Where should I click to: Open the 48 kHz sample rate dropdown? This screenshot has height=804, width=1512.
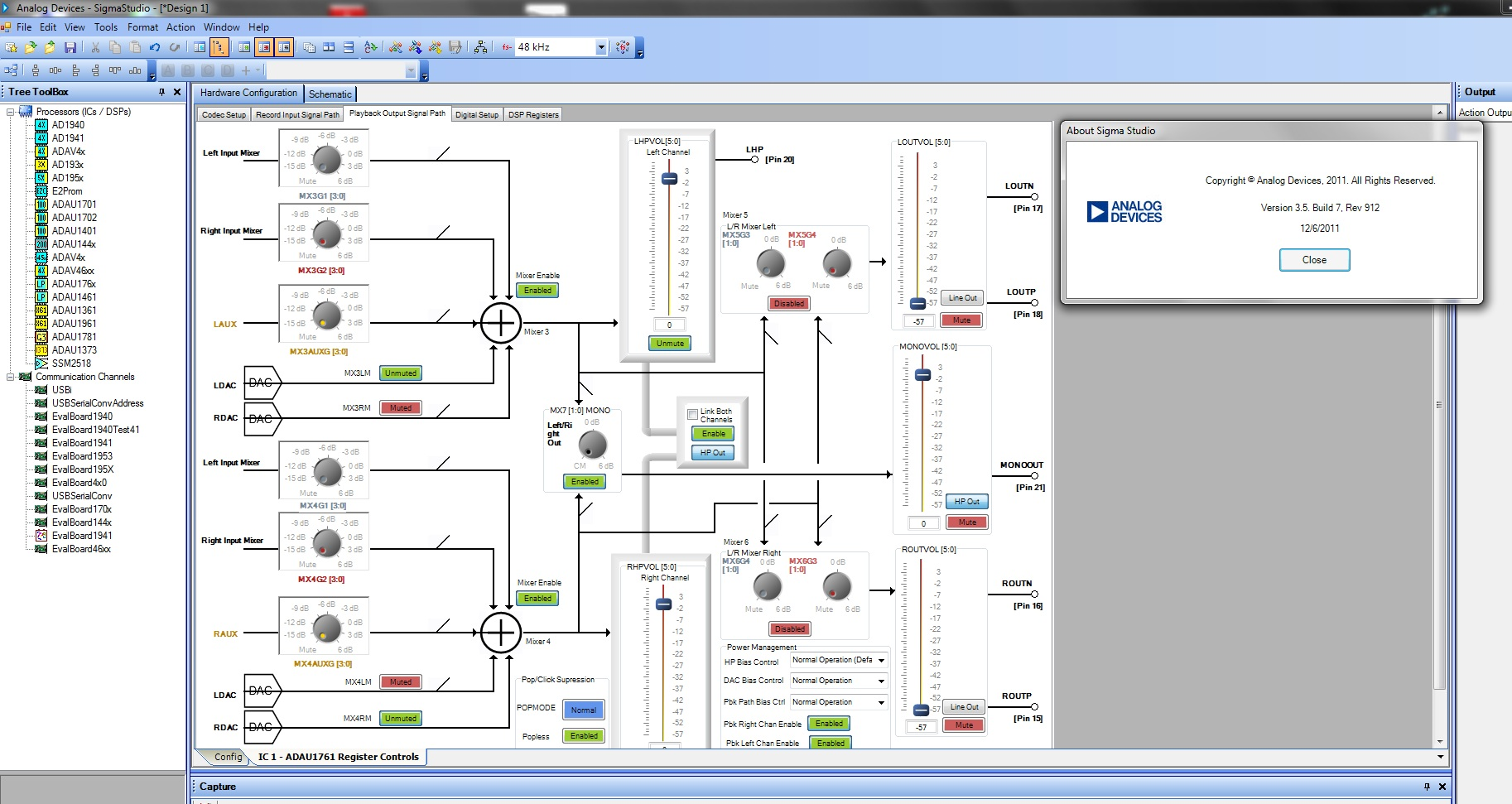601,47
